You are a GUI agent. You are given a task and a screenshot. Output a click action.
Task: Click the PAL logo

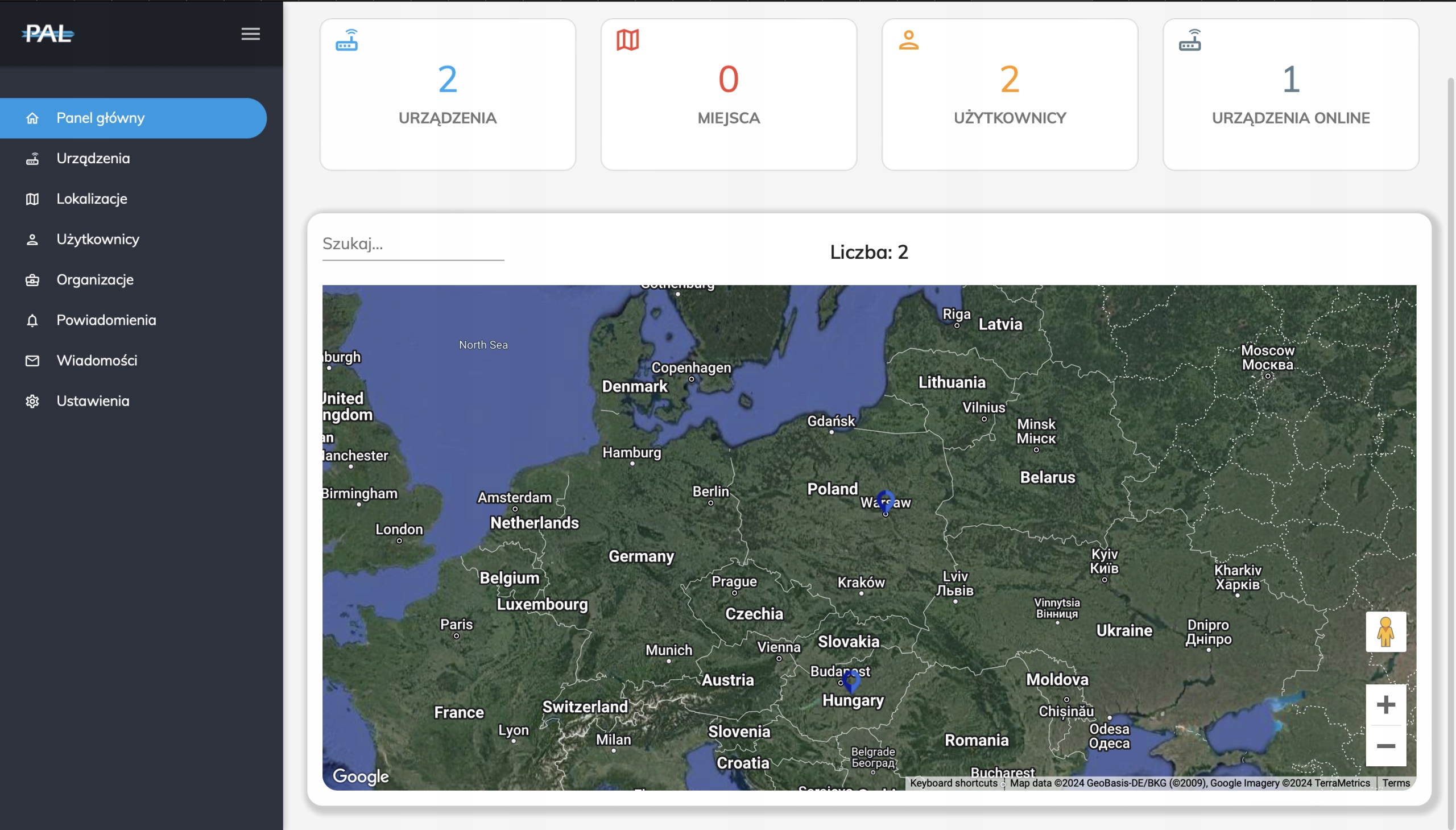tap(48, 34)
